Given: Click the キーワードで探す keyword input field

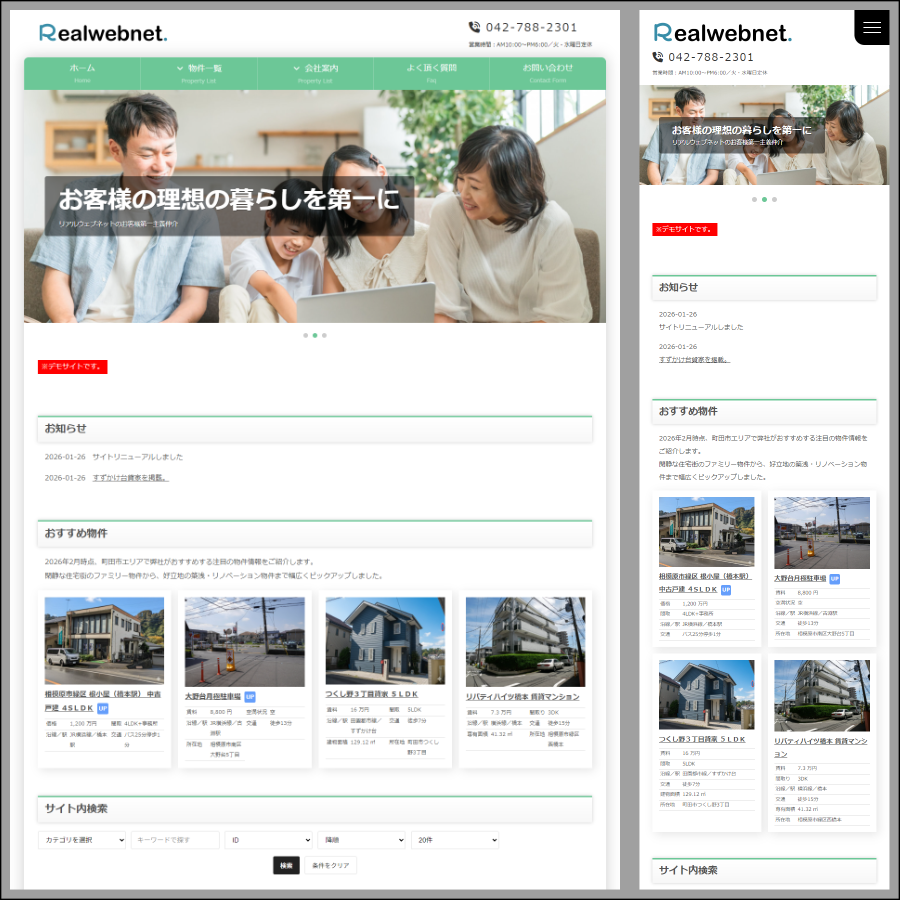Looking at the screenshot, I should [x=175, y=840].
